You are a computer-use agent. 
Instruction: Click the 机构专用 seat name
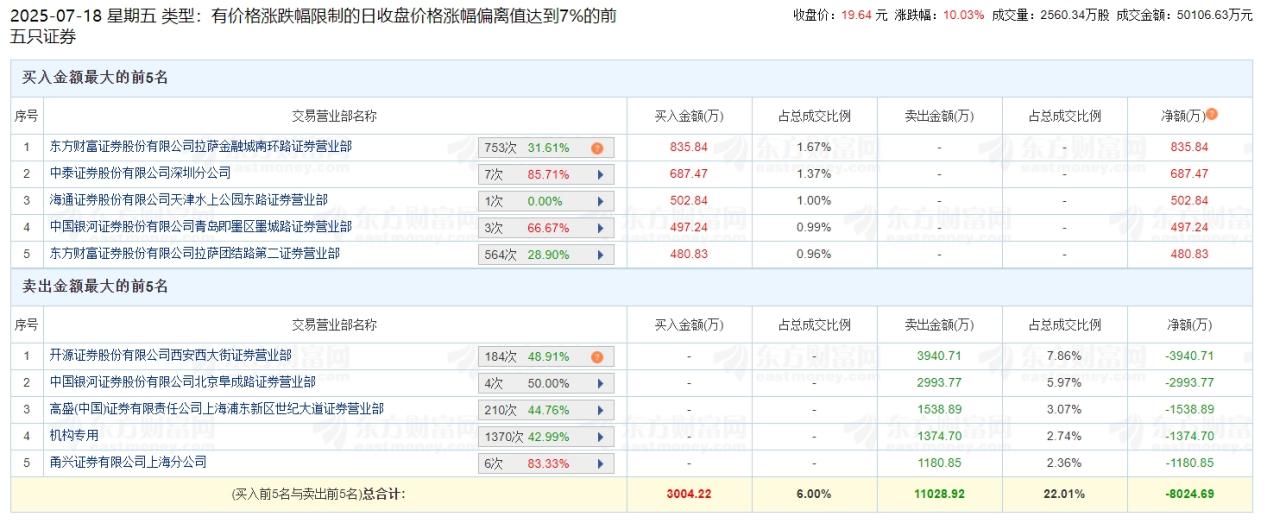point(74,436)
